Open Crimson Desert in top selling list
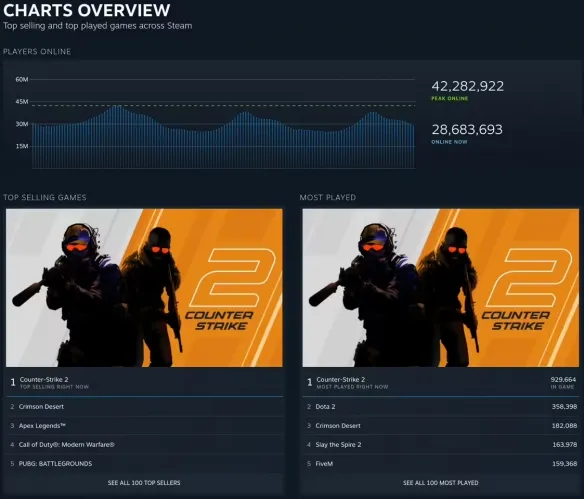Image resolution: width=584 pixels, height=499 pixels. (144, 407)
